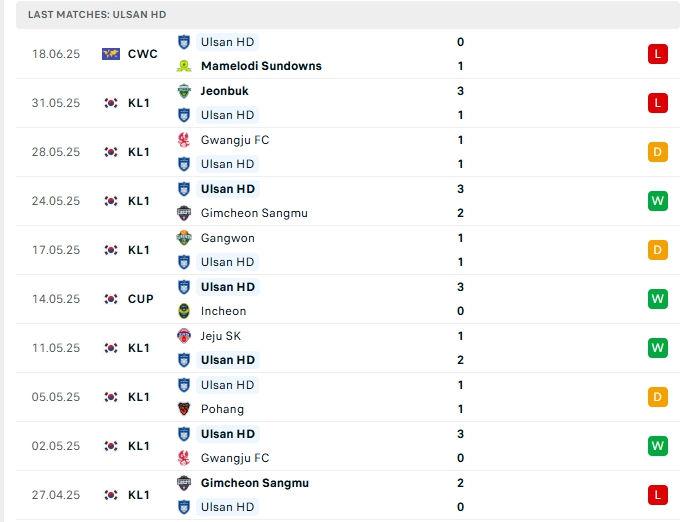The height and width of the screenshot is (522, 689).
Task: Open the Jeonbuk team link
Action: click(225, 91)
